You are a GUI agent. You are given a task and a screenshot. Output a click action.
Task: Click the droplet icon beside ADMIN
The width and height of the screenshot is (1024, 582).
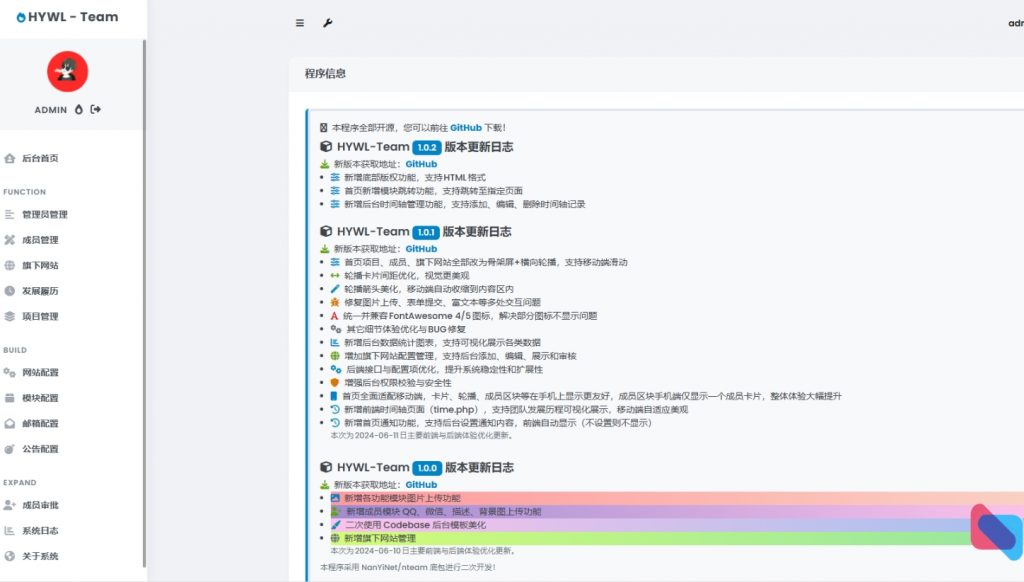[x=78, y=110]
